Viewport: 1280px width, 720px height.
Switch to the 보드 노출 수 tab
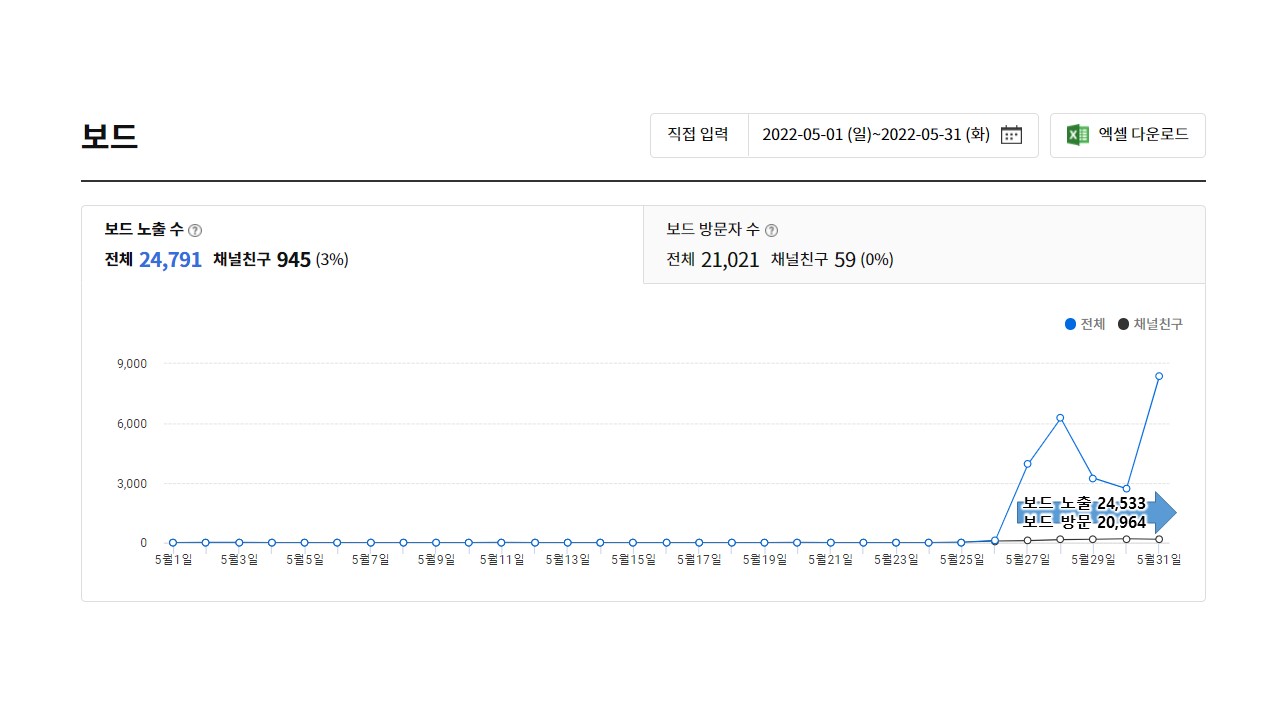pos(362,245)
